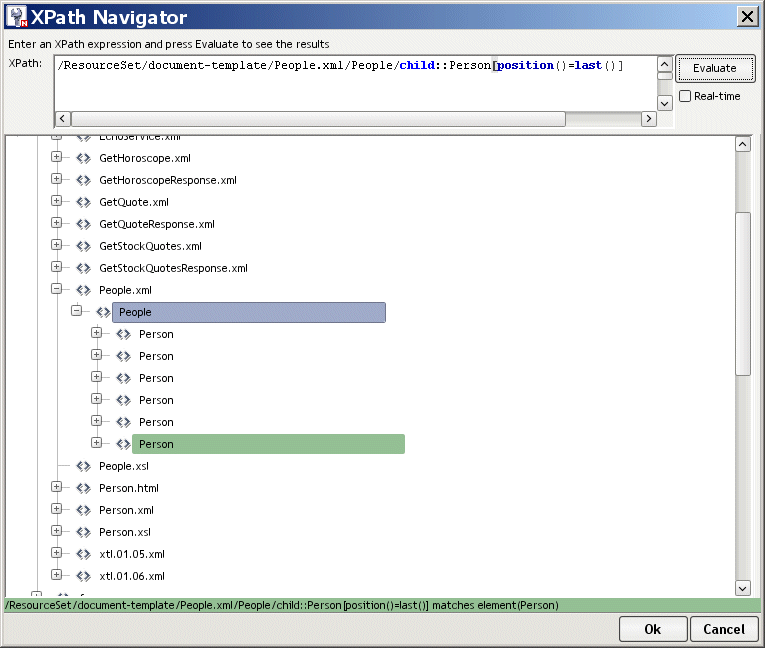Collapse the People element node
The width and height of the screenshot is (765, 648).
coord(77,310)
